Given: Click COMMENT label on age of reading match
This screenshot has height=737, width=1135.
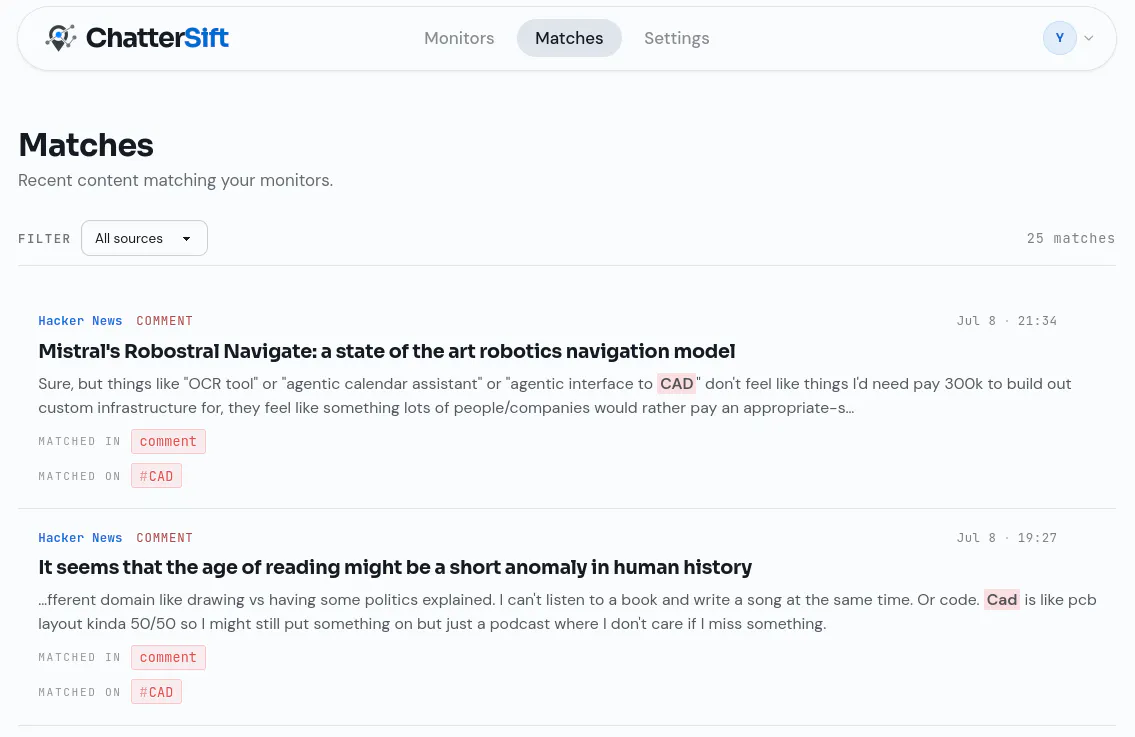Looking at the screenshot, I should tap(164, 538).
